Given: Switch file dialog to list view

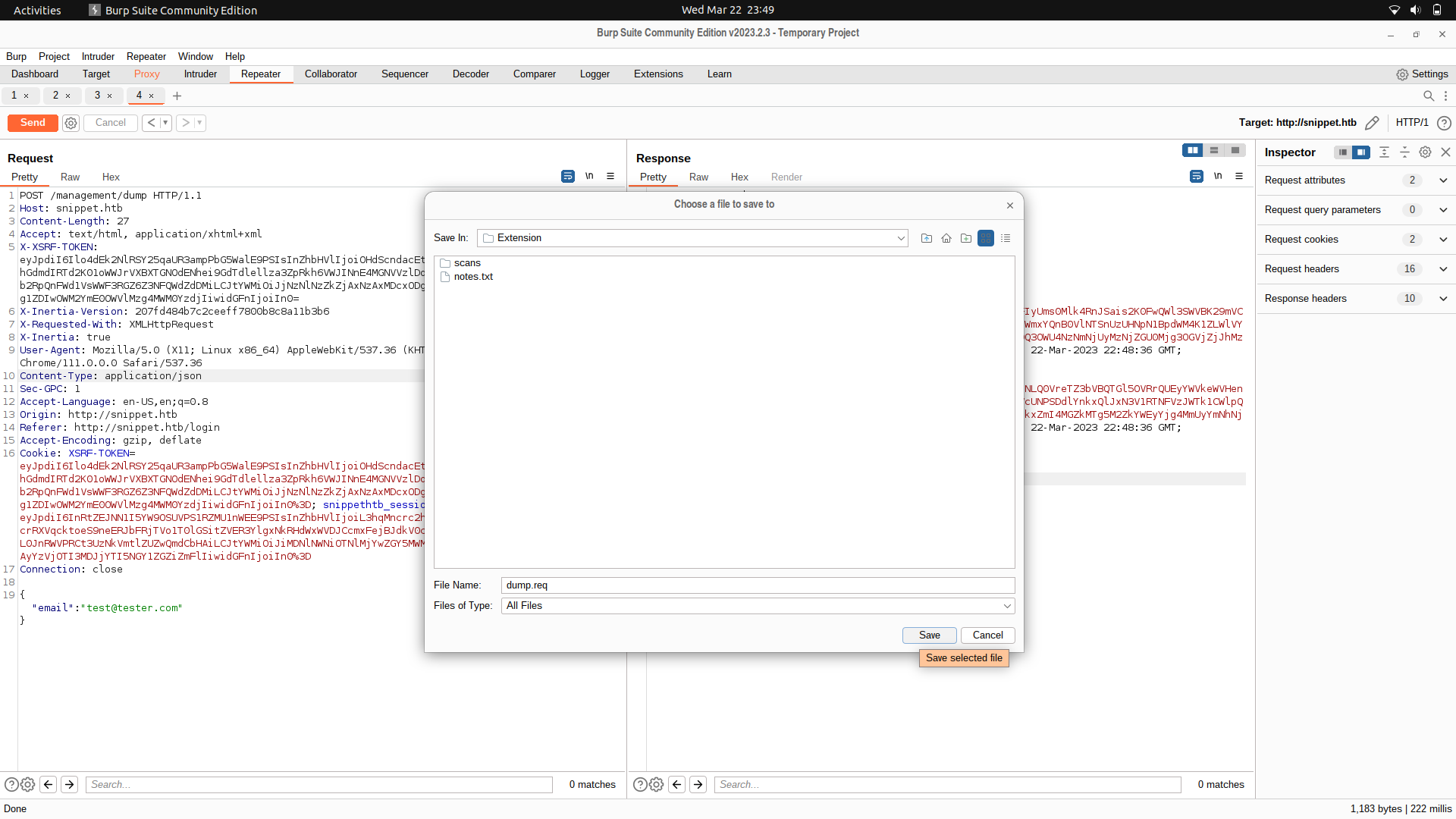Looking at the screenshot, I should 1006,237.
